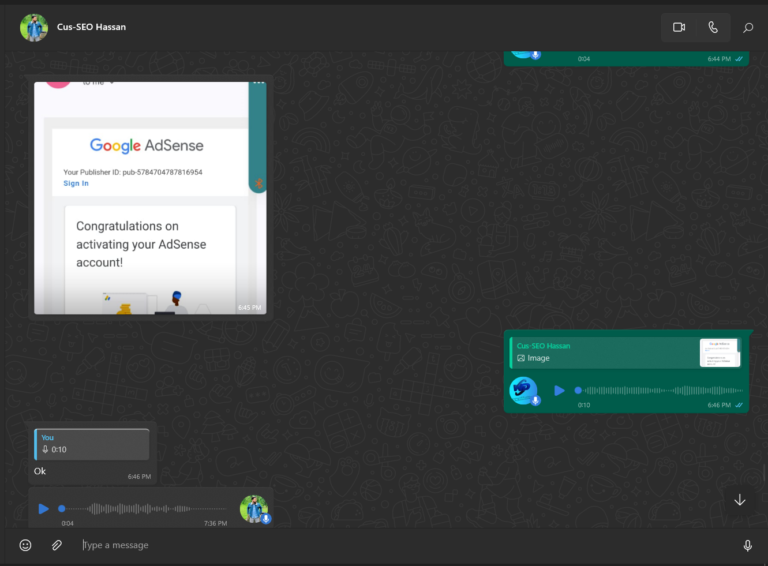Click the microphone to record voice message
Image resolution: width=768 pixels, height=566 pixels.
point(747,545)
